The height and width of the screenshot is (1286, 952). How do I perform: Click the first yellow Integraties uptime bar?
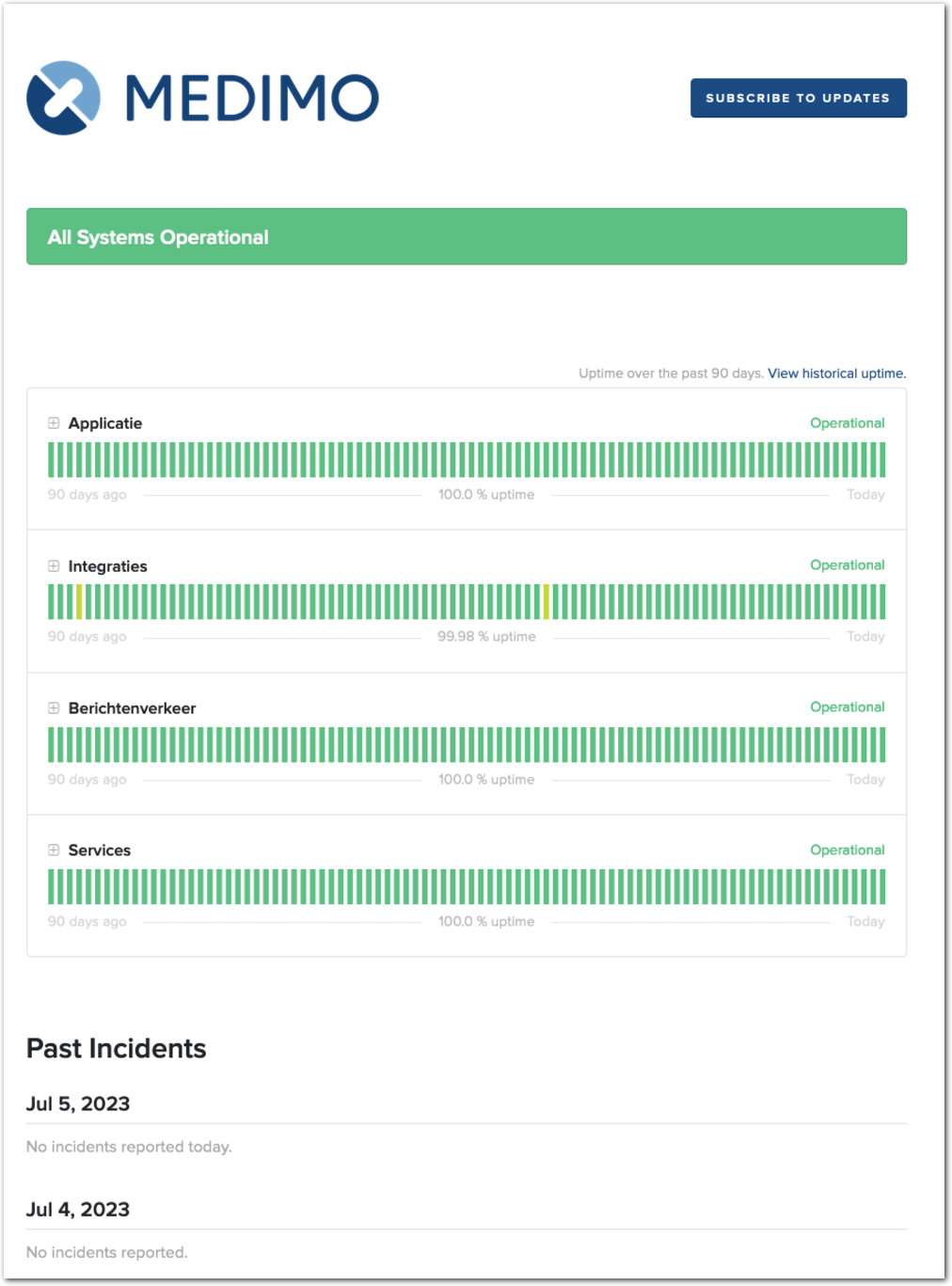79,602
